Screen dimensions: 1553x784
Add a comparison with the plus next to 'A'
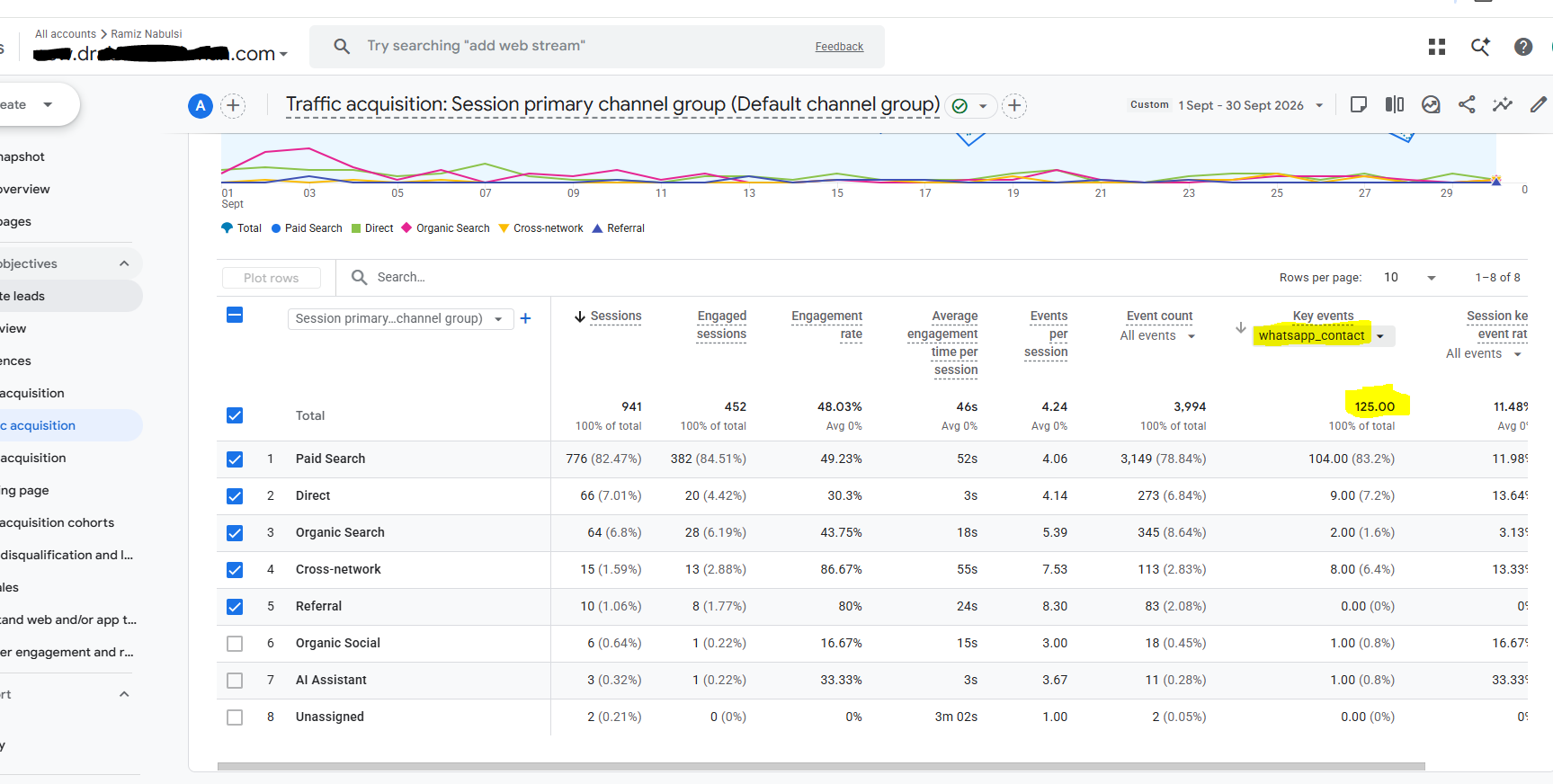(x=233, y=106)
